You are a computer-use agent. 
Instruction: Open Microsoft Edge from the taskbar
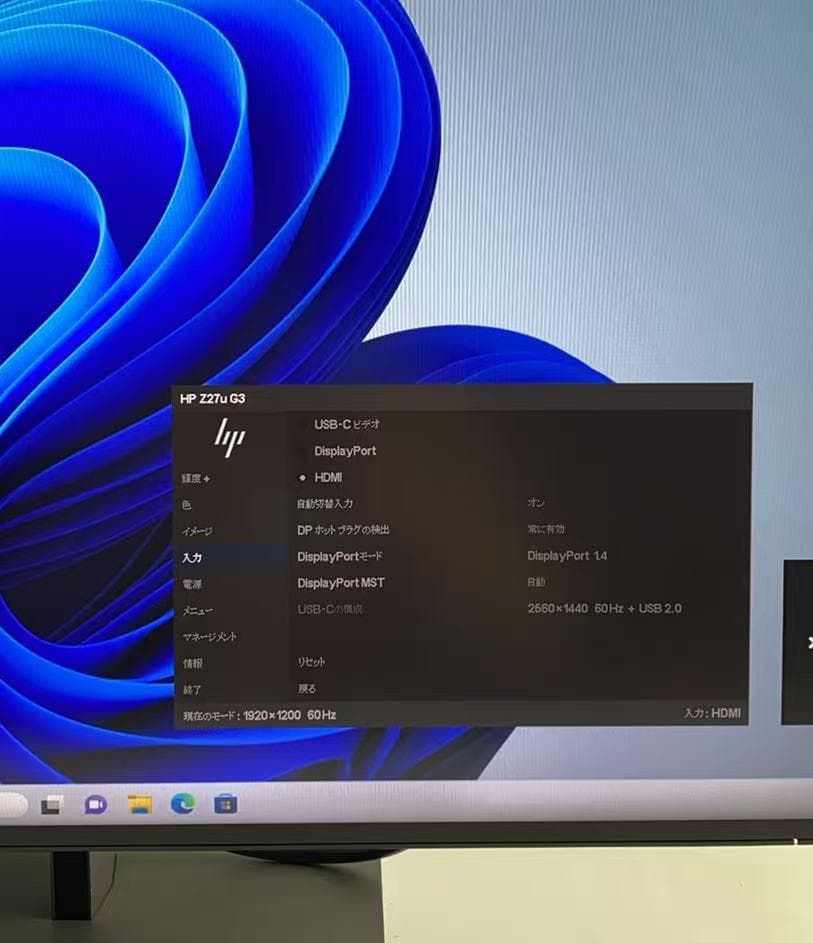[182, 804]
